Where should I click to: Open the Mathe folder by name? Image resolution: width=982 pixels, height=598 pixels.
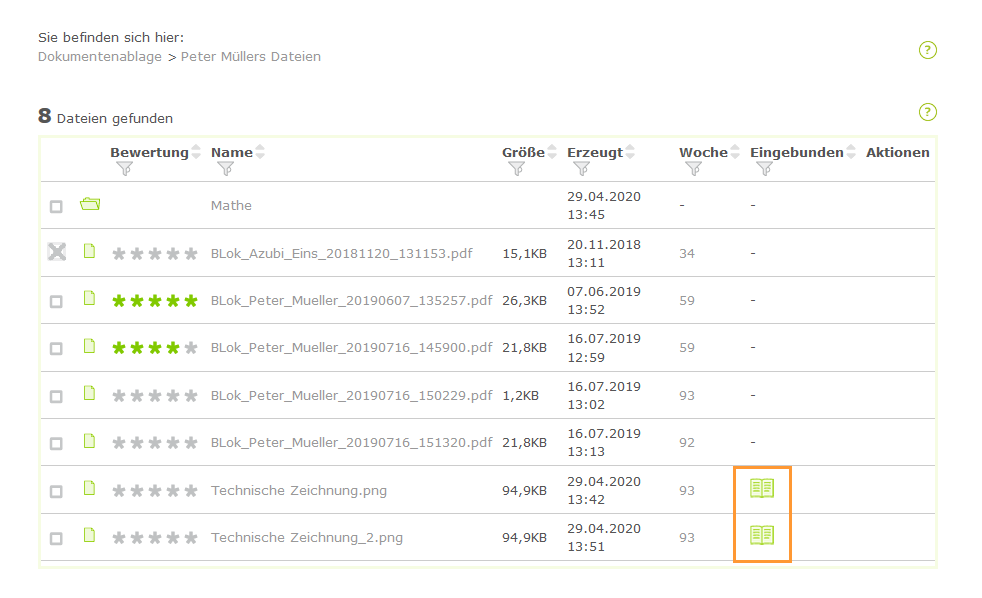coord(231,205)
